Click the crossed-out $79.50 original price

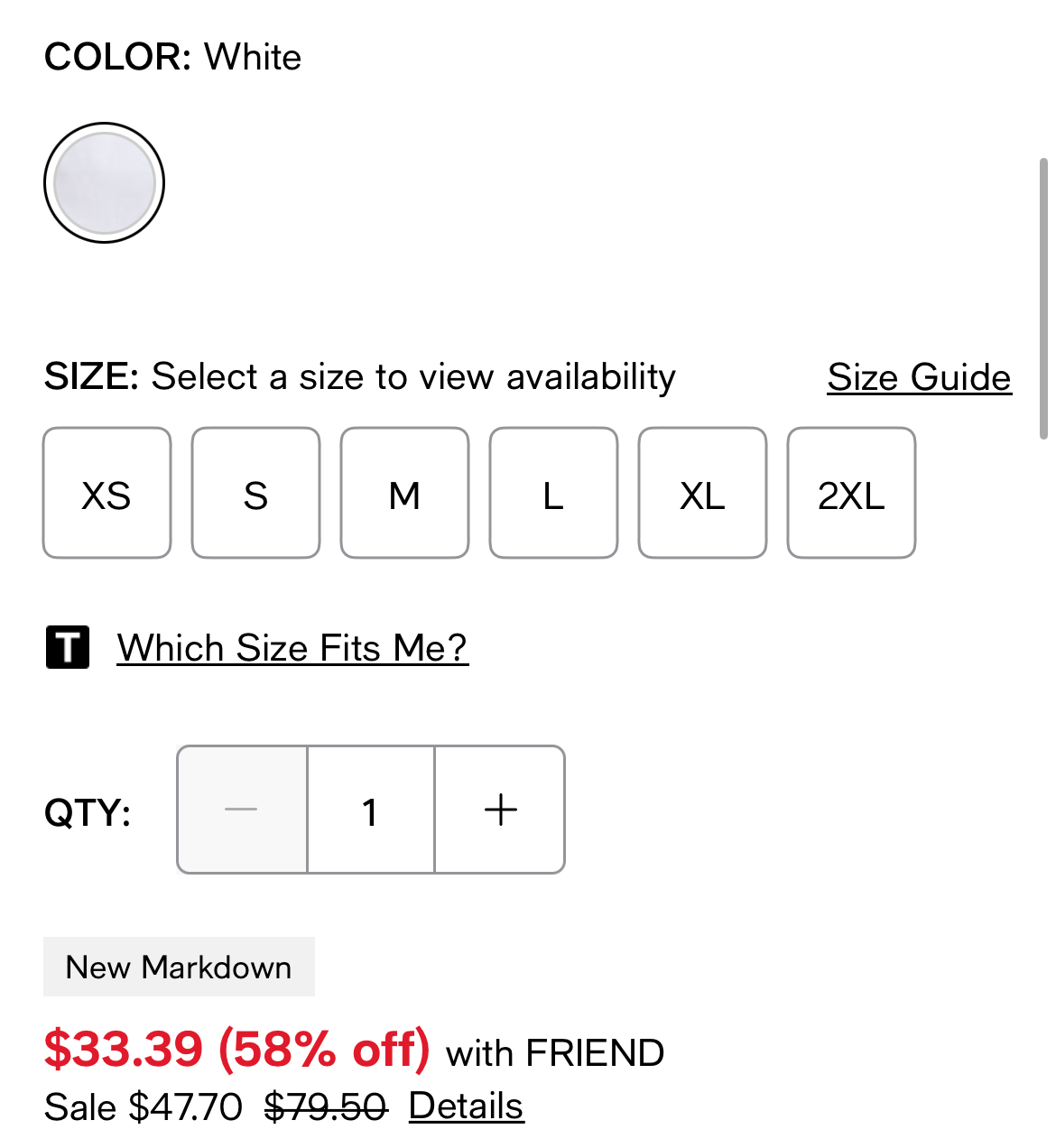coord(326,1106)
